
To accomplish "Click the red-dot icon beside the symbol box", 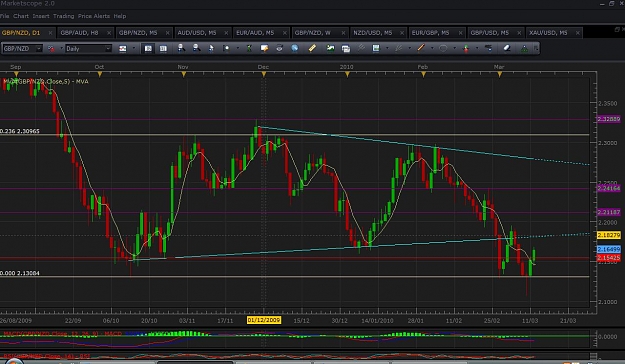I will click(51, 49).
